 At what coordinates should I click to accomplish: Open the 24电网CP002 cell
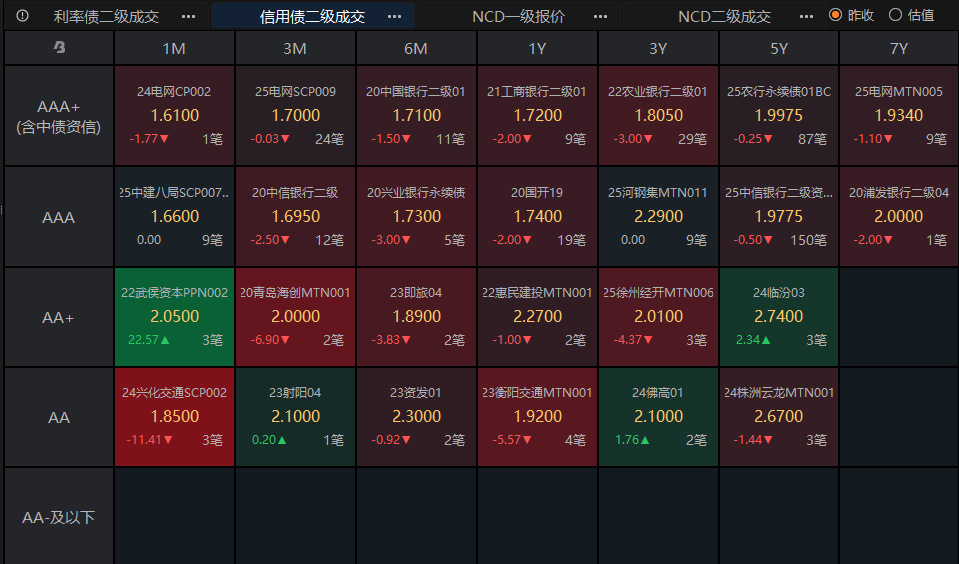[174, 116]
